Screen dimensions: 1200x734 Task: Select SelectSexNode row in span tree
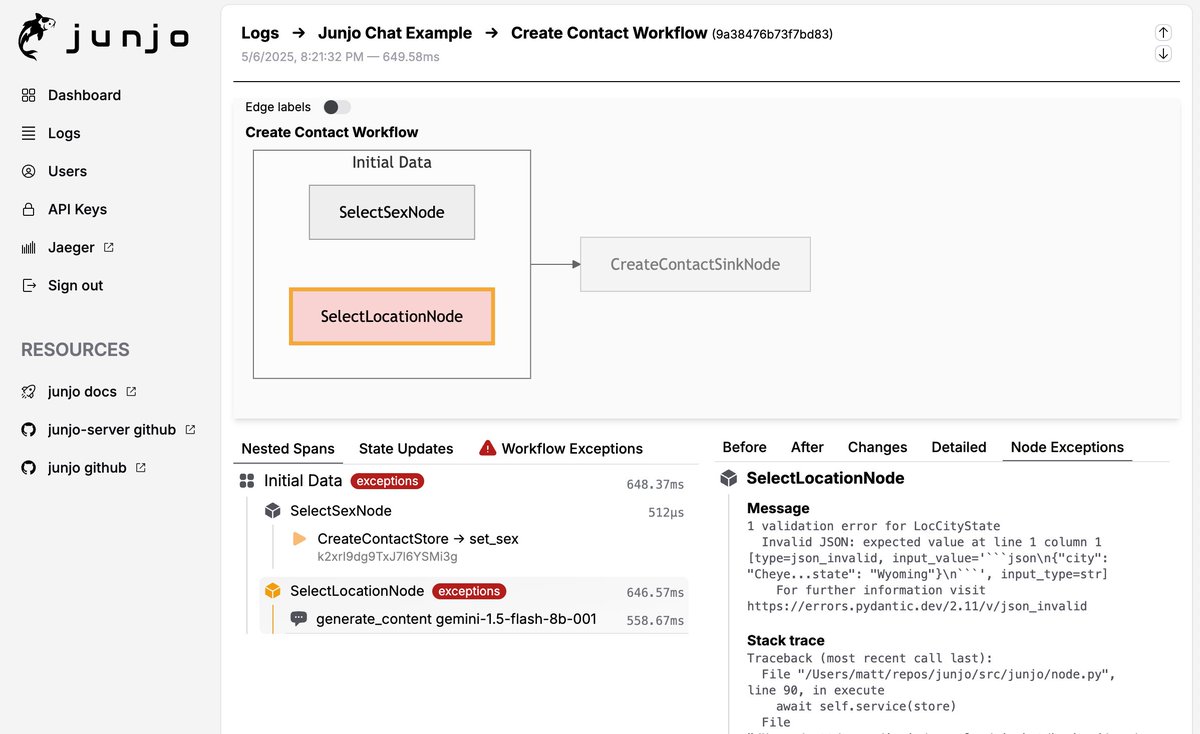pos(474,511)
